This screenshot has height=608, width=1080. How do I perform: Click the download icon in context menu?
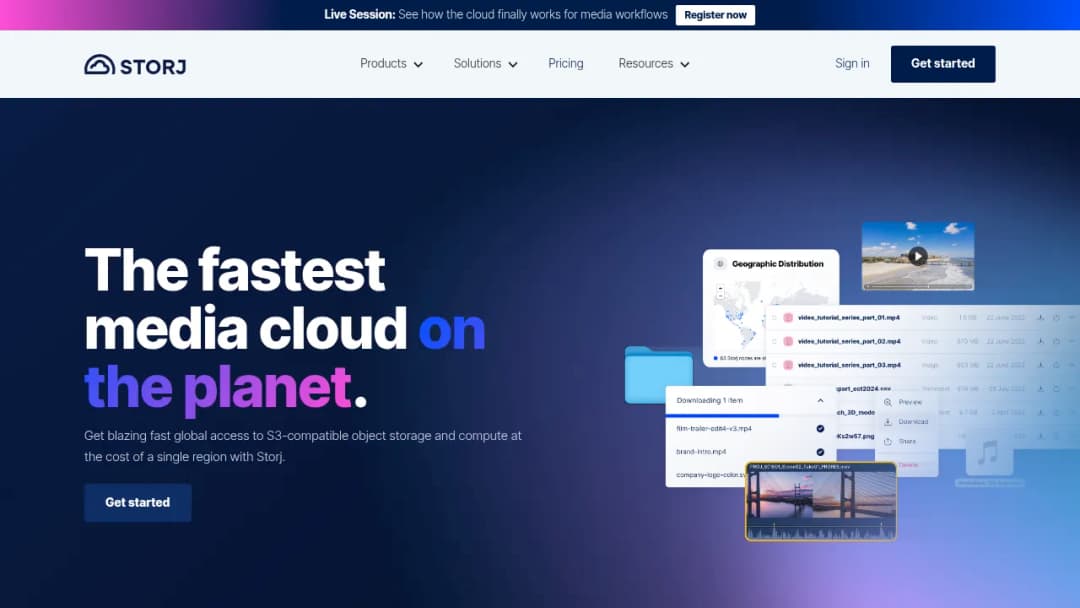coord(888,421)
